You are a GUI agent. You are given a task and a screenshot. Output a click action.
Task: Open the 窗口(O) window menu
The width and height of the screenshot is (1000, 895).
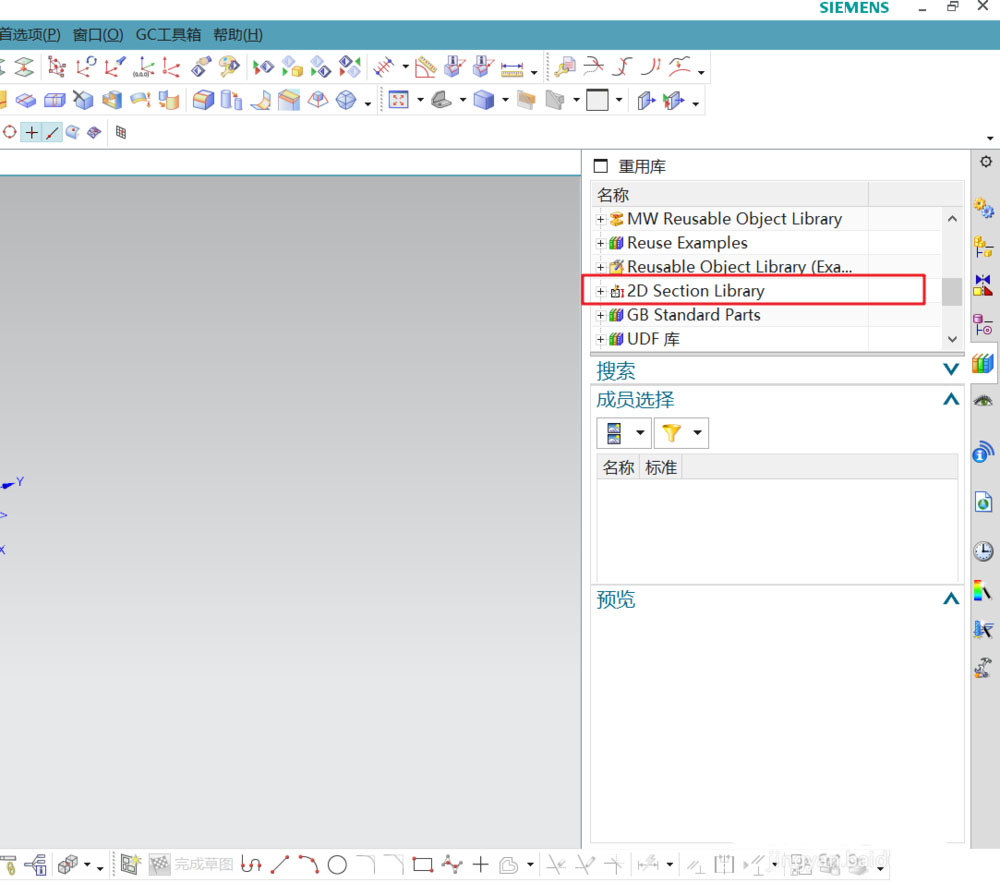coord(98,34)
